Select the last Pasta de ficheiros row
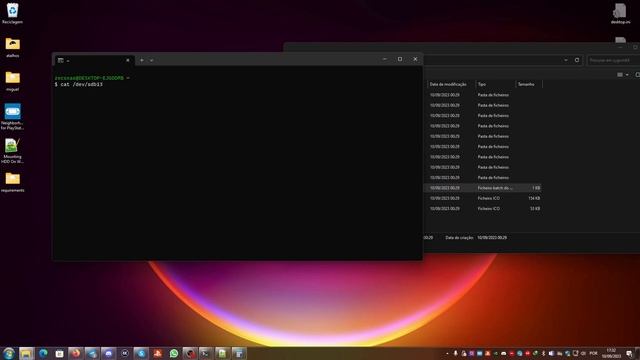The width and height of the screenshot is (640, 360). pos(483,178)
